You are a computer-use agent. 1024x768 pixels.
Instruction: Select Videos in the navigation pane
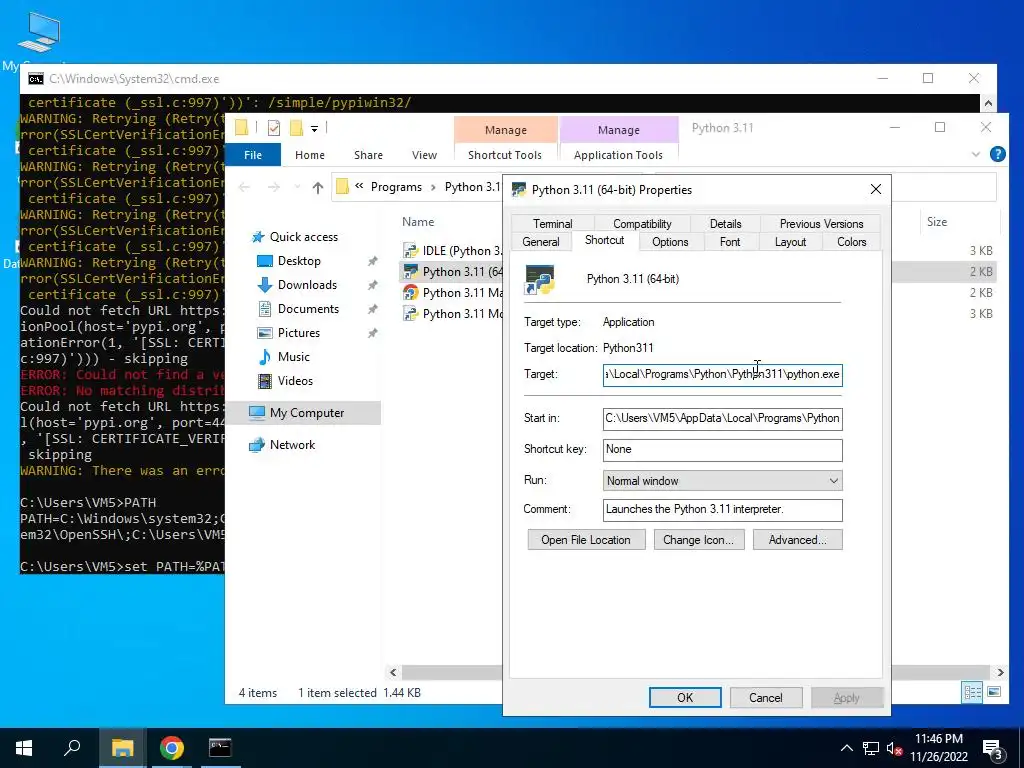pos(295,381)
